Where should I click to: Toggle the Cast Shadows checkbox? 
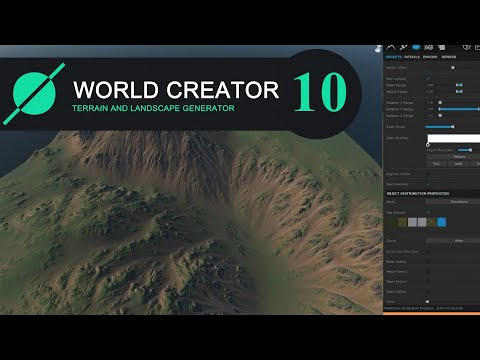[428, 184]
